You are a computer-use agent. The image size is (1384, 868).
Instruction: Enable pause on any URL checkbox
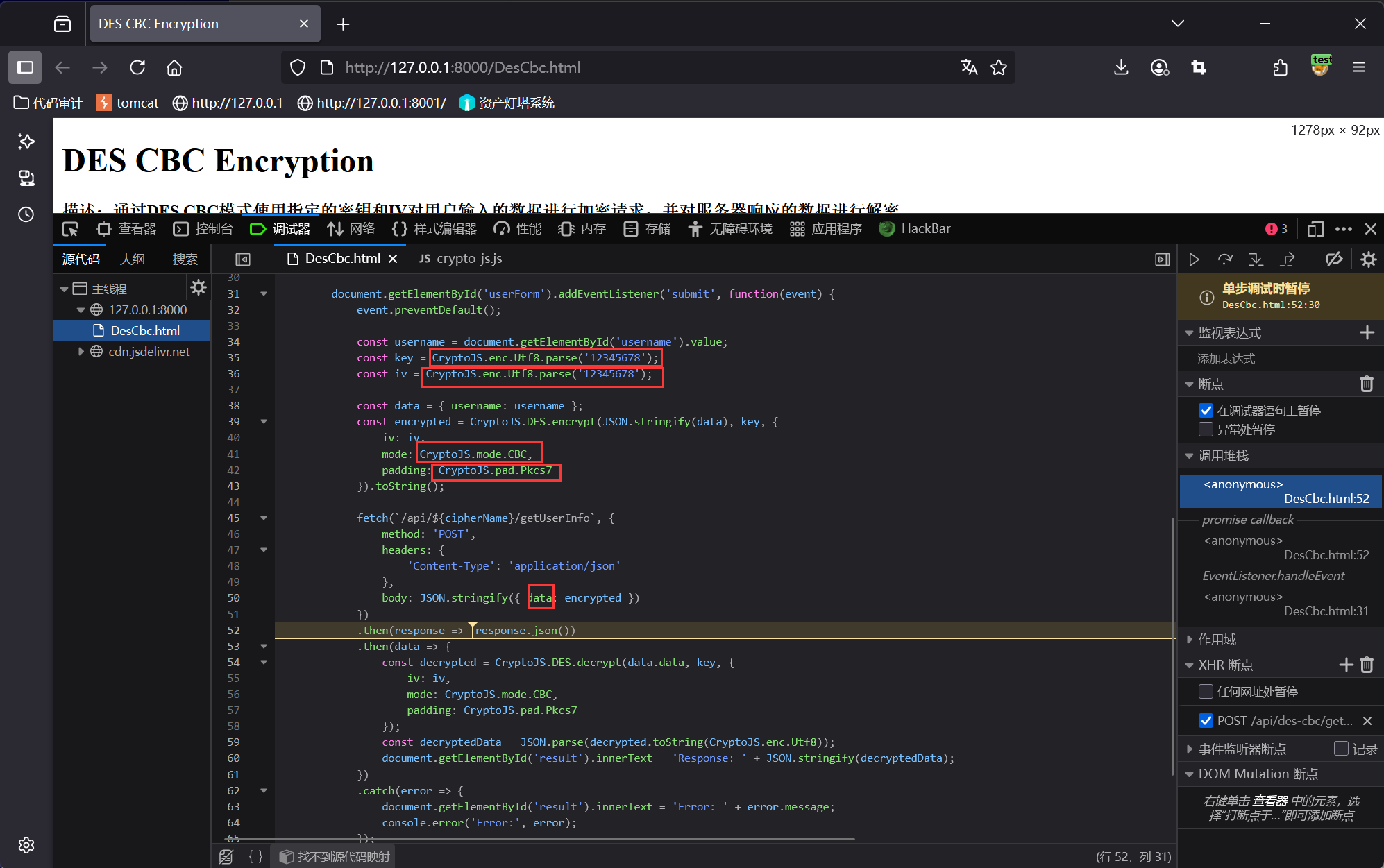[x=1206, y=692]
